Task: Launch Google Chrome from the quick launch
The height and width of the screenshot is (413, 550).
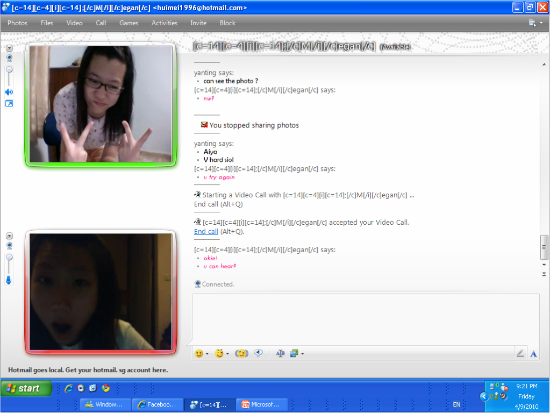Action: [x=105, y=388]
